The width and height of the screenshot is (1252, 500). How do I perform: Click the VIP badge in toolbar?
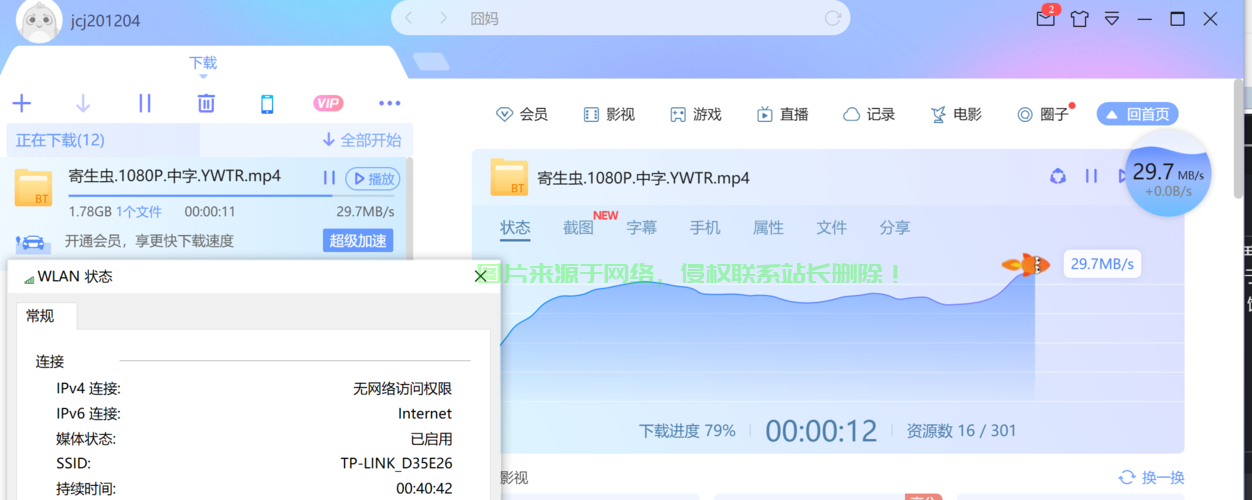pyautogui.click(x=328, y=103)
